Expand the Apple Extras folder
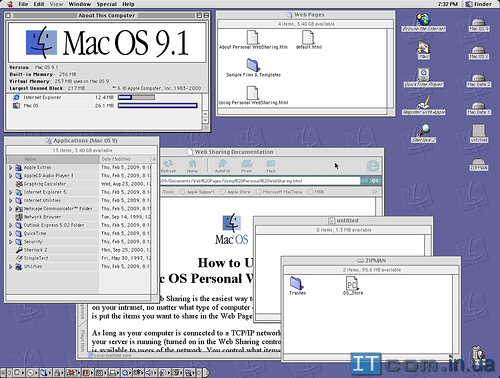This screenshot has height=378, width=500. click(x=11, y=167)
